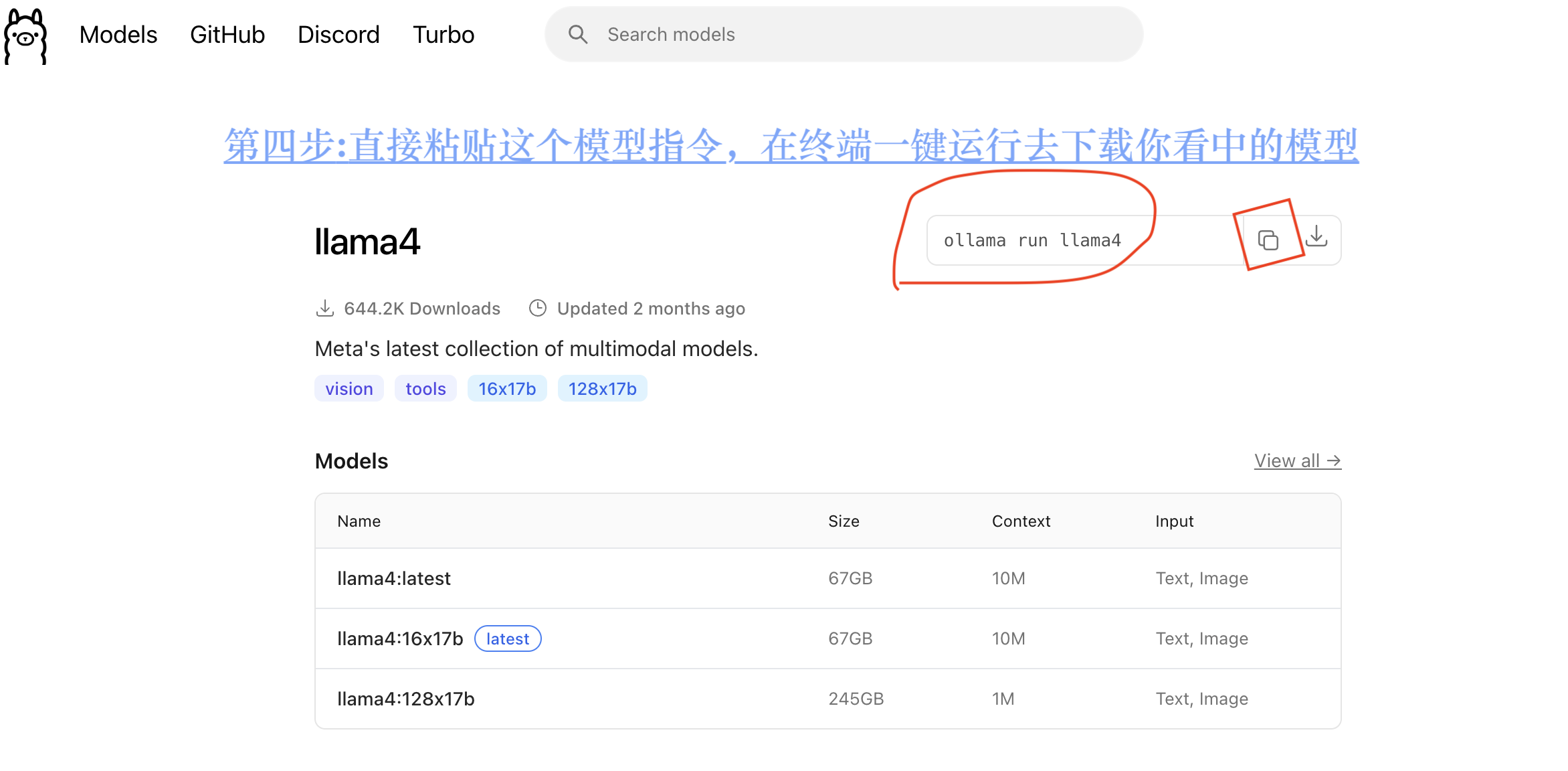Open the Turbo nav item

[x=444, y=35]
